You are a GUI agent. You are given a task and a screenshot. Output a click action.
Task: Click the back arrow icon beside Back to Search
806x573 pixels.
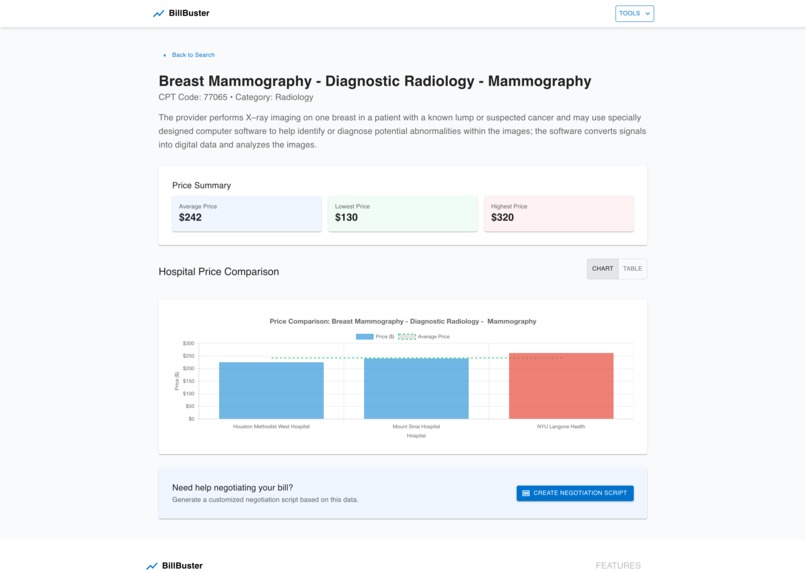point(164,55)
